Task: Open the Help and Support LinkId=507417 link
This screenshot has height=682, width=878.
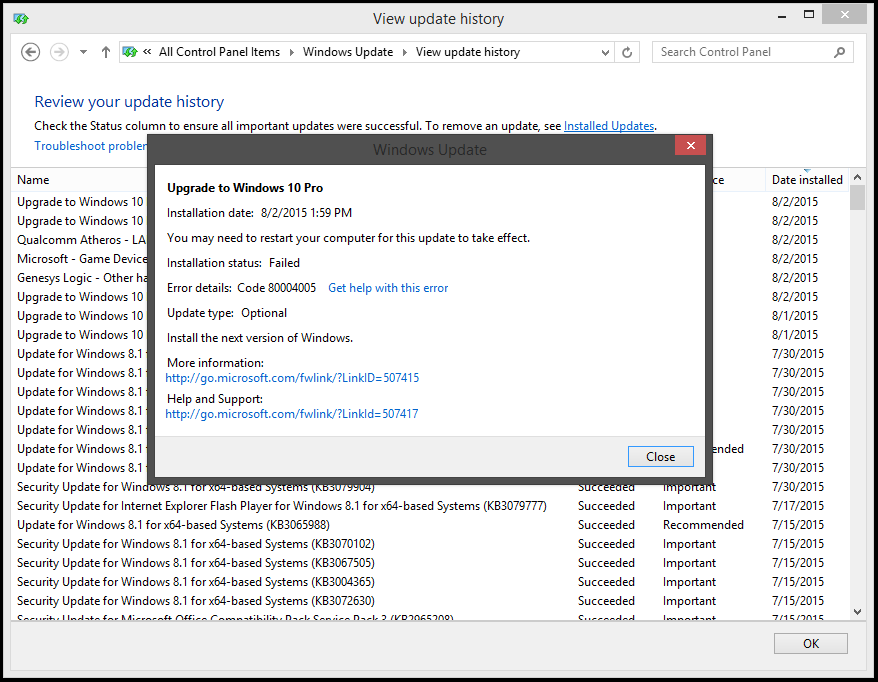Action: (x=292, y=414)
